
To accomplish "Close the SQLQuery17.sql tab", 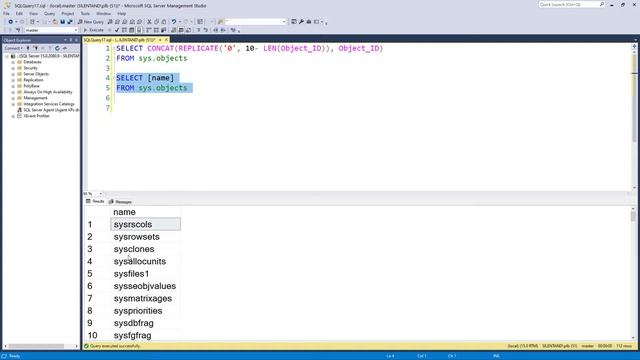I will (x=166, y=40).
